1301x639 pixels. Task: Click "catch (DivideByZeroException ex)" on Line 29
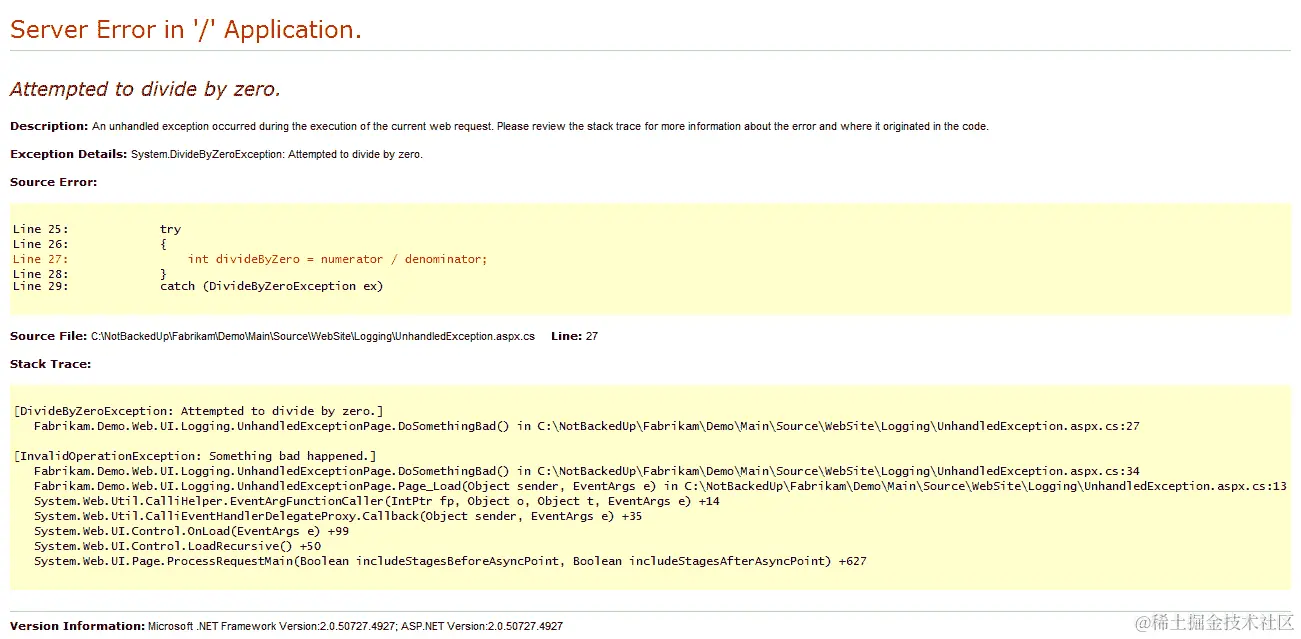271,286
